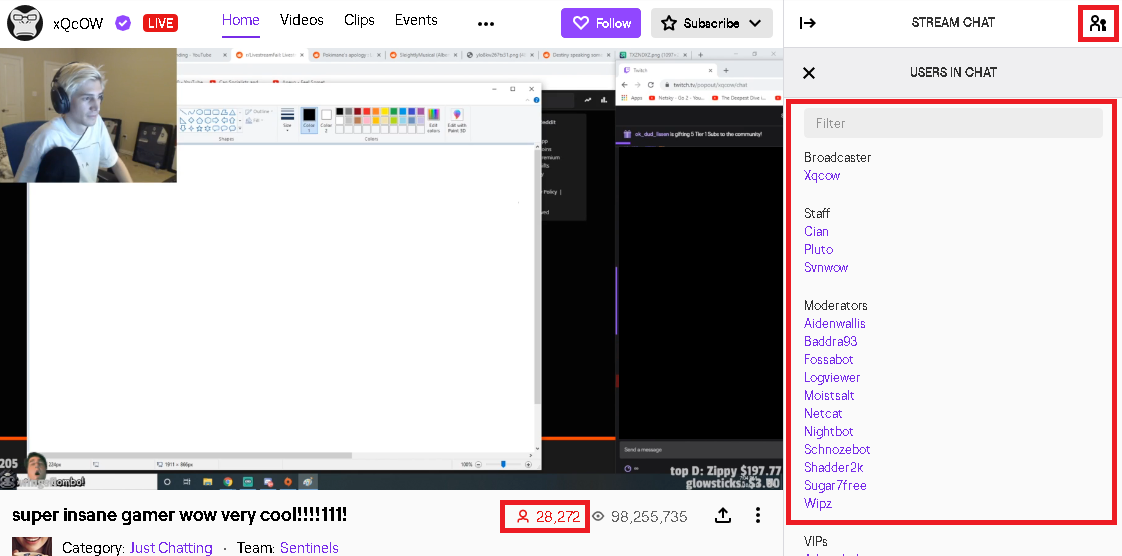1122x556 pixels.
Task: Click the xQcOW channel name
Action: coord(78,23)
